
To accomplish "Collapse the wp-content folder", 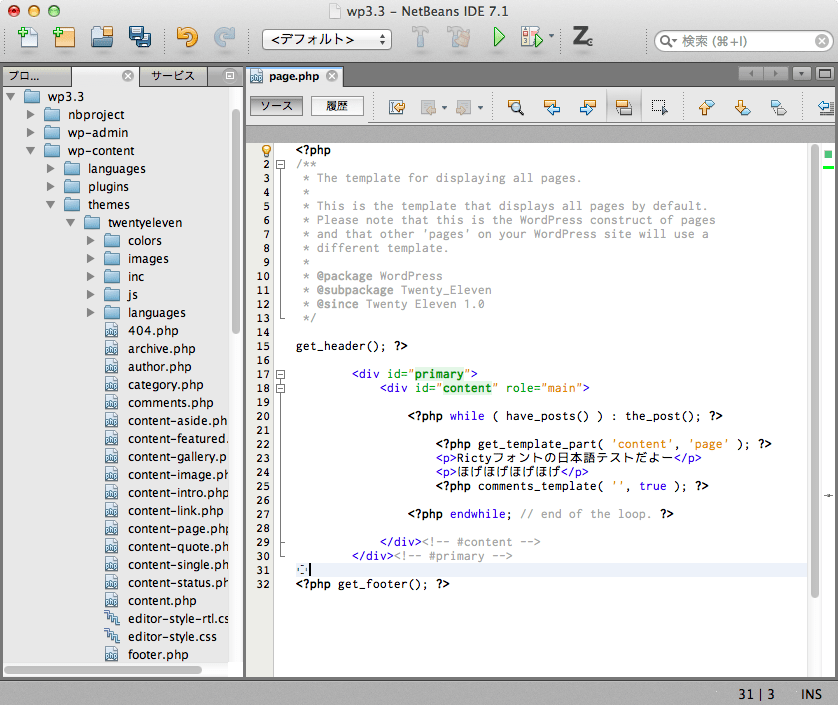I will [x=30, y=151].
